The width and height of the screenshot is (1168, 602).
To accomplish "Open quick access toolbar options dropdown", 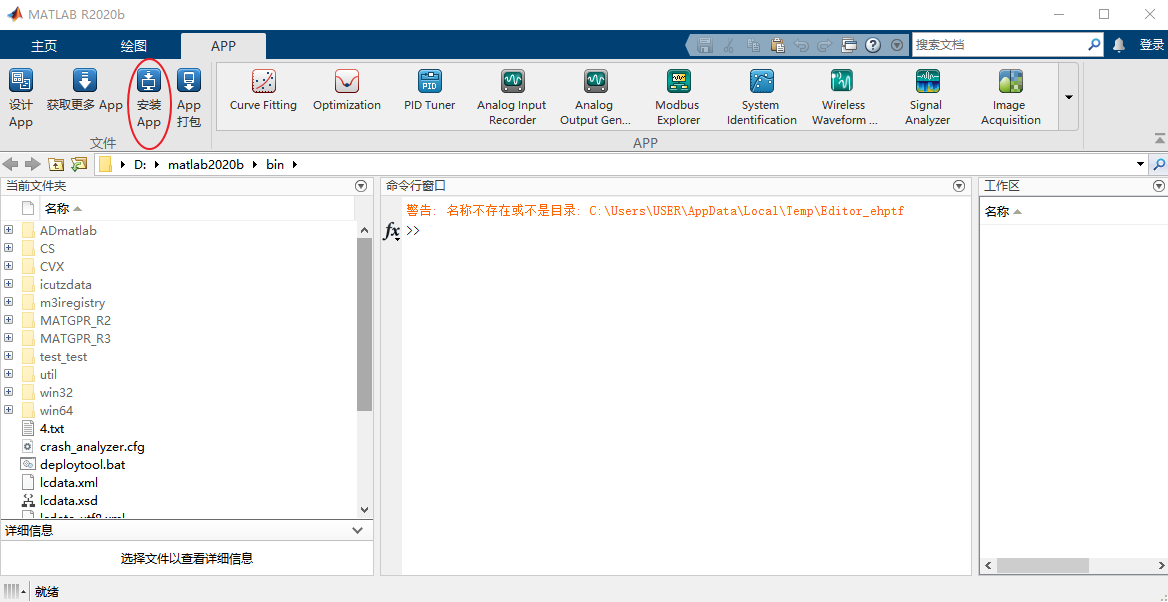I will pos(897,45).
